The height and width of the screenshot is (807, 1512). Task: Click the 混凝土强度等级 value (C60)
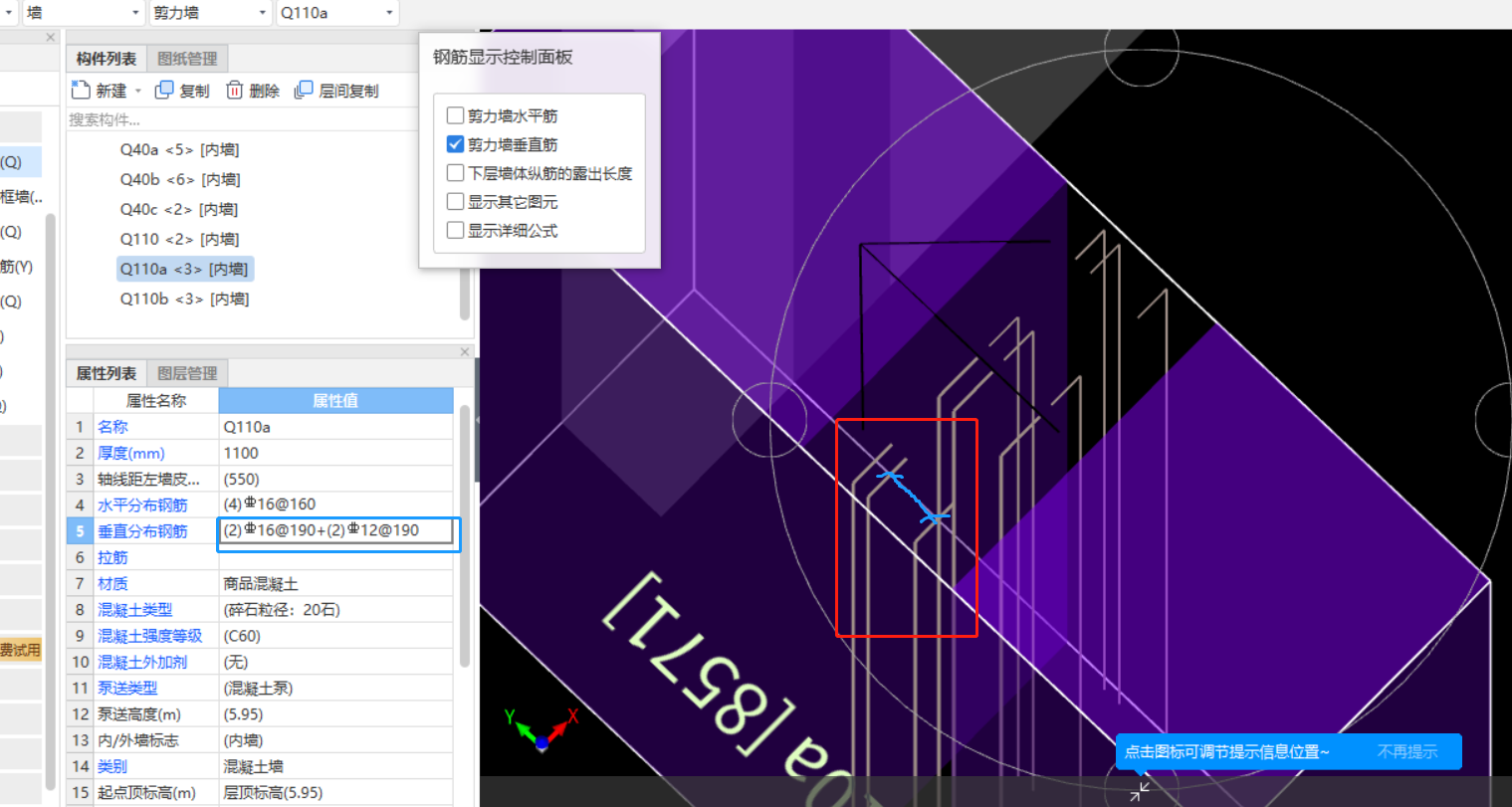tap(335, 636)
